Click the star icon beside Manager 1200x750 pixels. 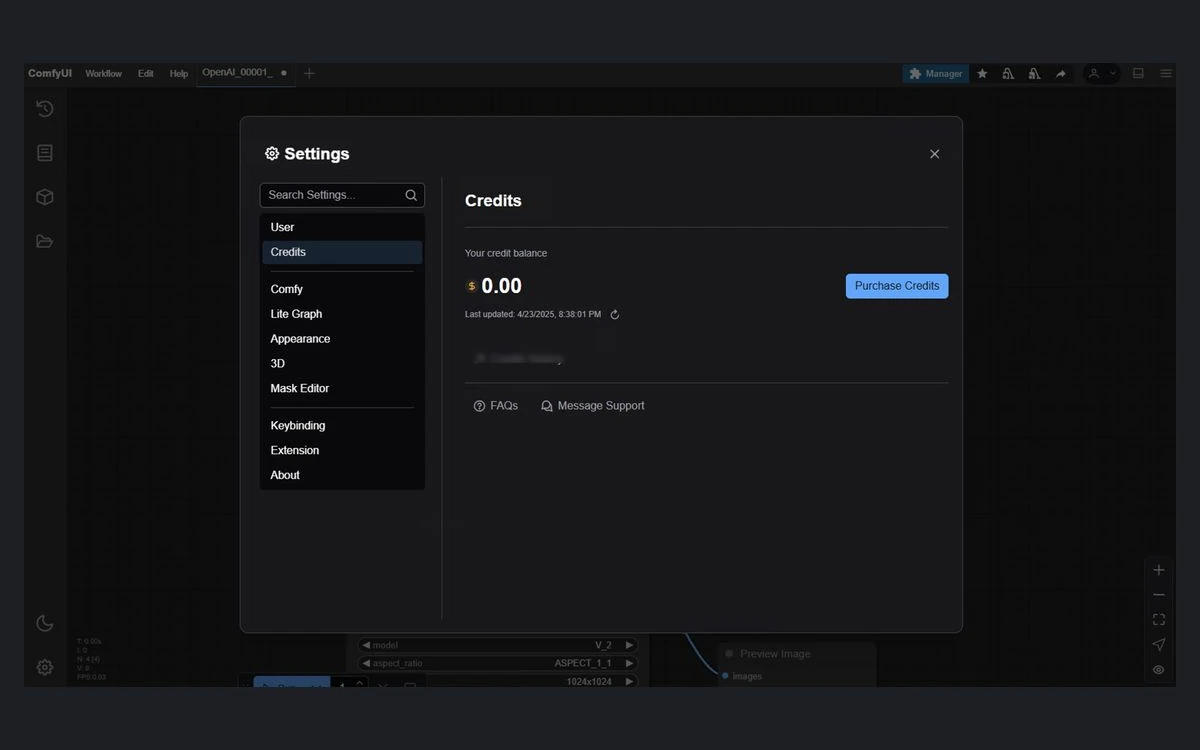coord(982,74)
